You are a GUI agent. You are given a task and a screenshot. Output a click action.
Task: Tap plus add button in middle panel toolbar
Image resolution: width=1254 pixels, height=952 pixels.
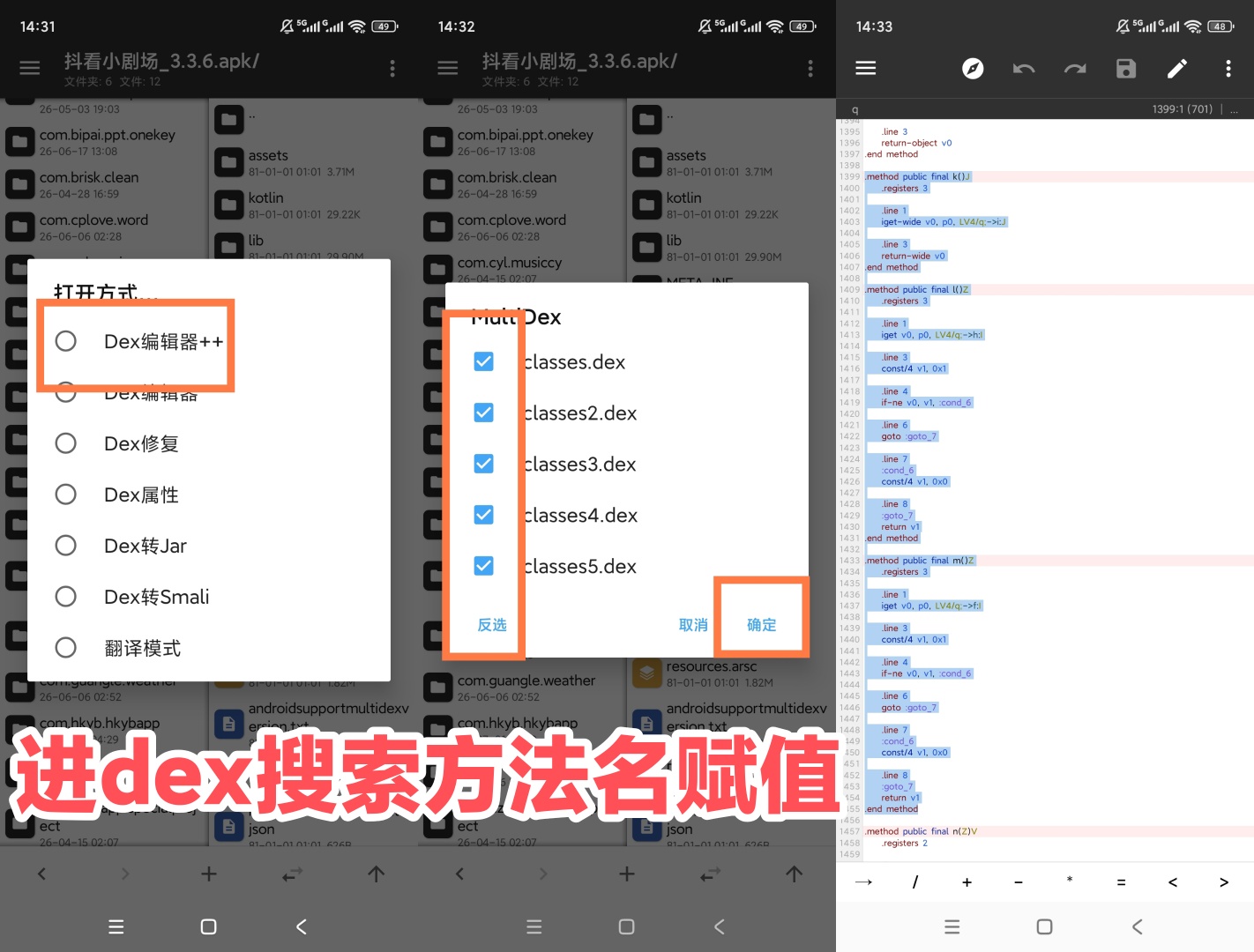[627, 874]
